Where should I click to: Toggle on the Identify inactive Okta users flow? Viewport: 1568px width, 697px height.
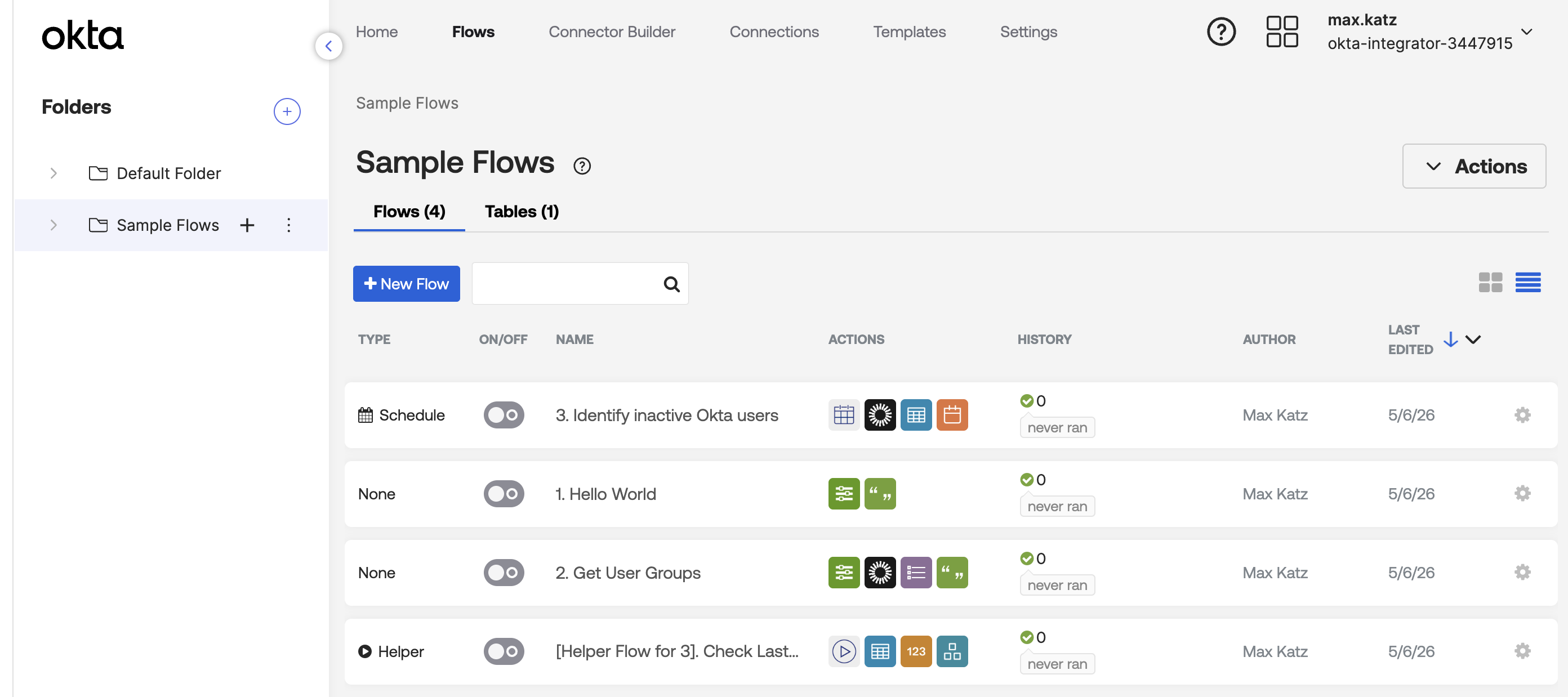click(504, 415)
